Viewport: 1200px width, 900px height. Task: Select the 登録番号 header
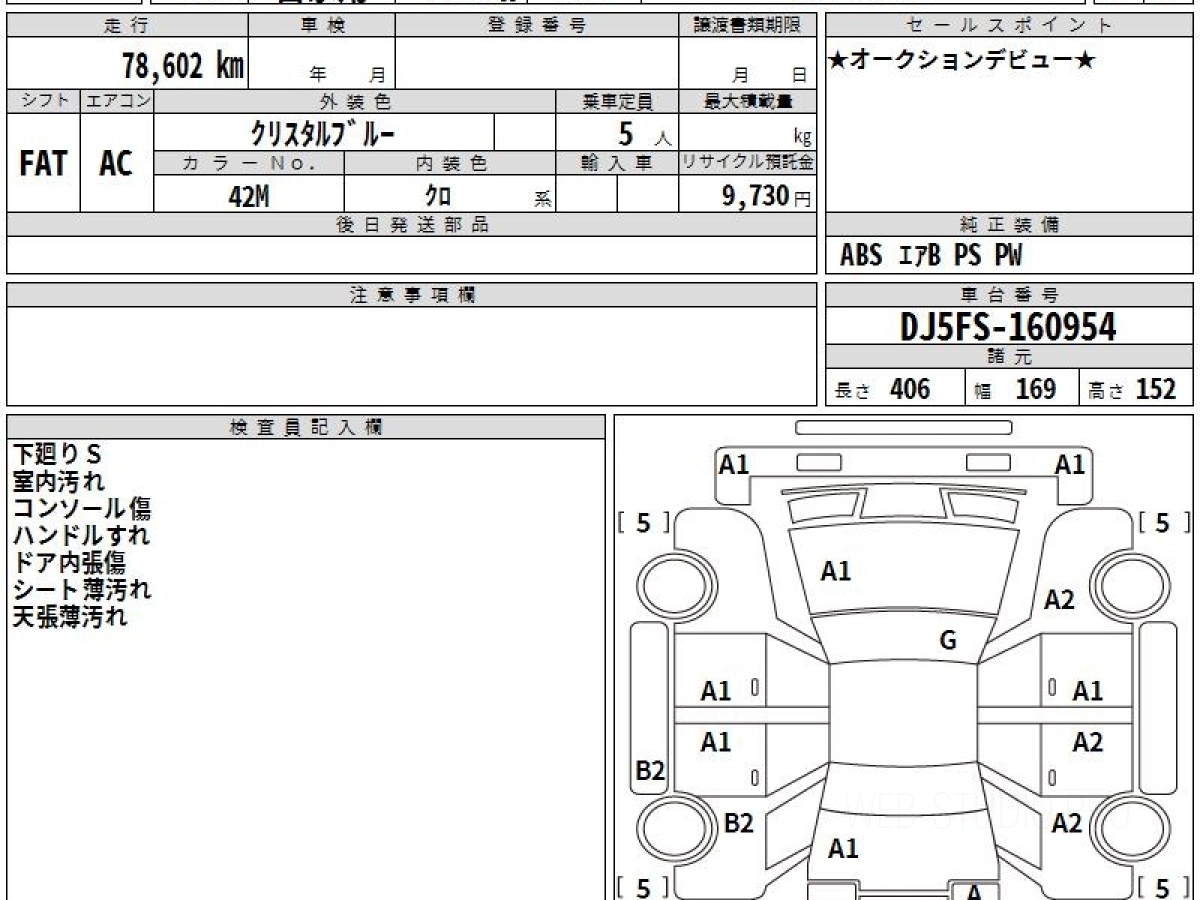coord(536,26)
